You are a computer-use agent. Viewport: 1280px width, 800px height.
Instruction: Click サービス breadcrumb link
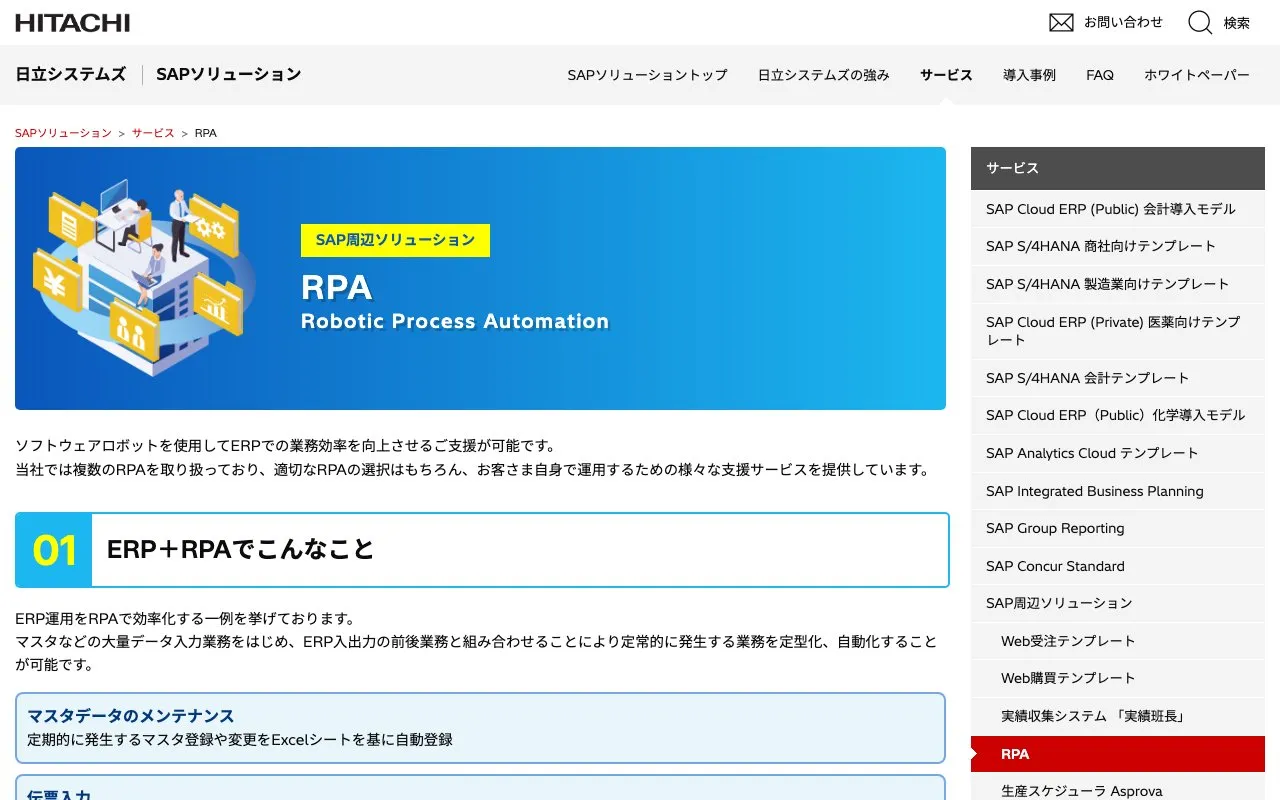(x=153, y=133)
